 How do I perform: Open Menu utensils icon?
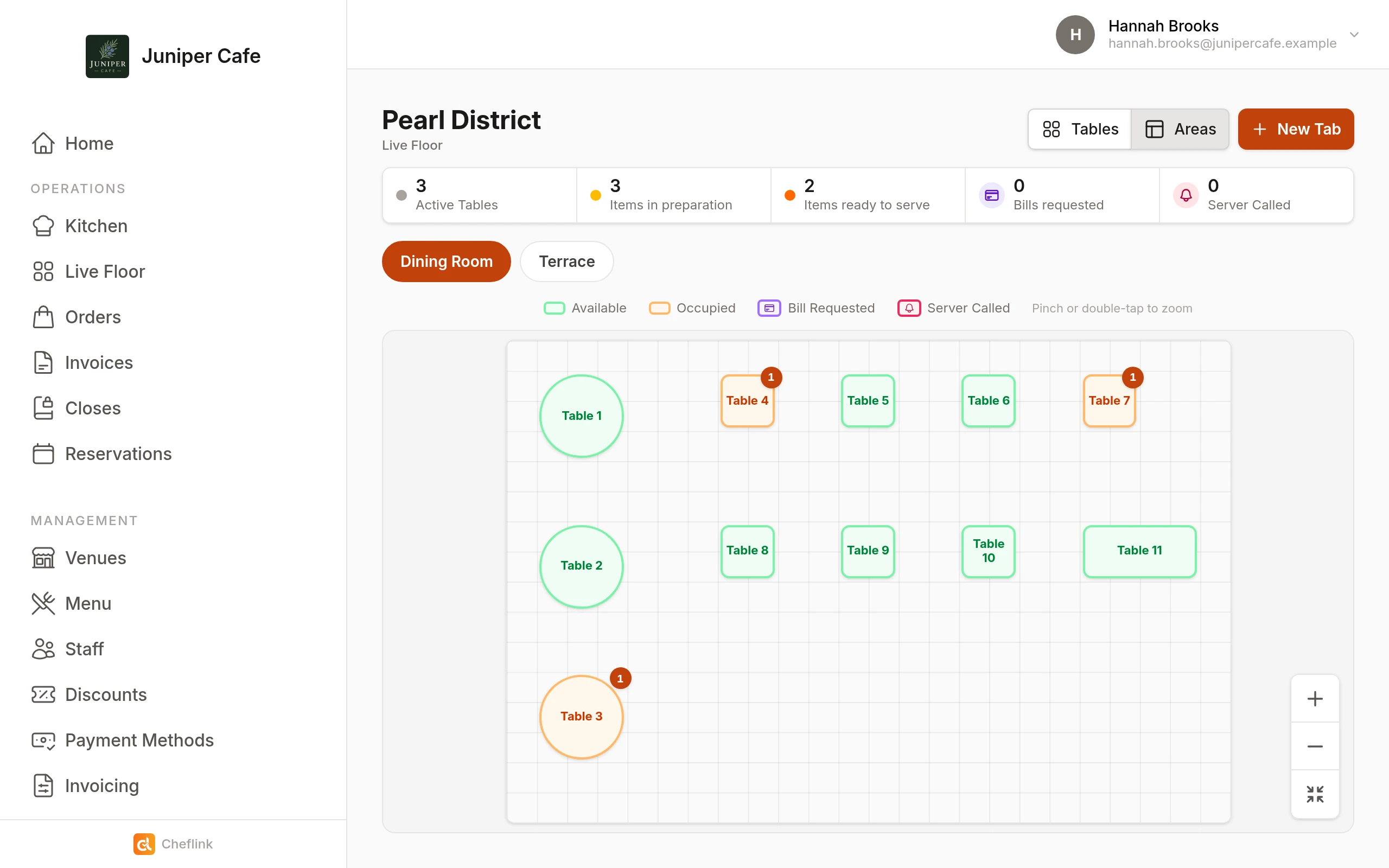(x=43, y=603)
